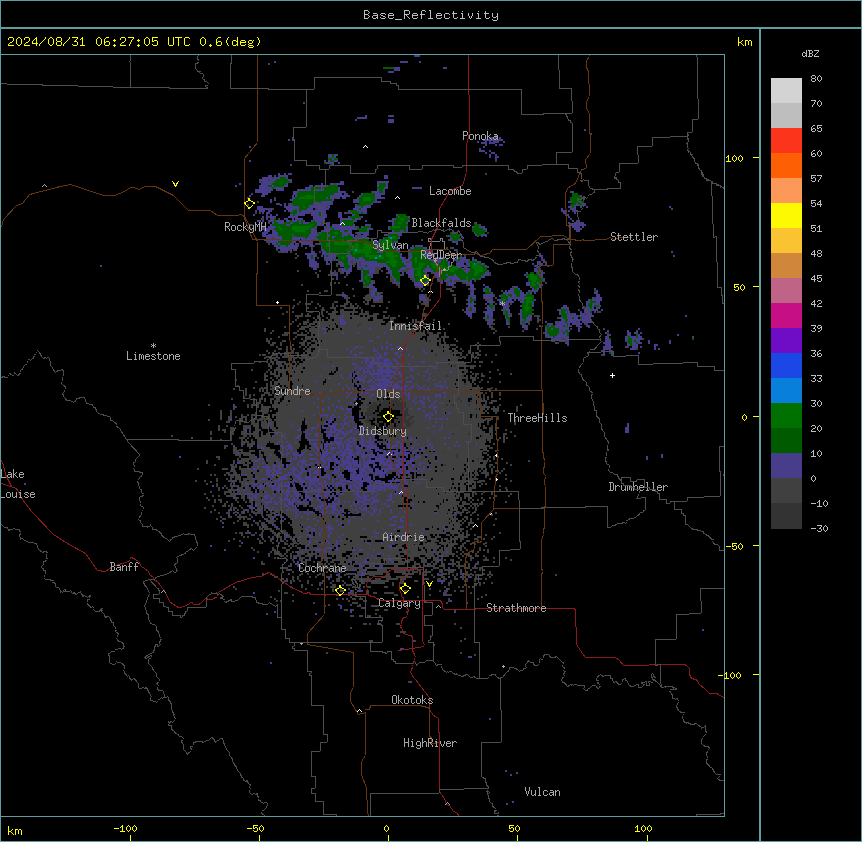Click the Vulcan label
Screen dimensions: 862x842
tap(543, 792)
